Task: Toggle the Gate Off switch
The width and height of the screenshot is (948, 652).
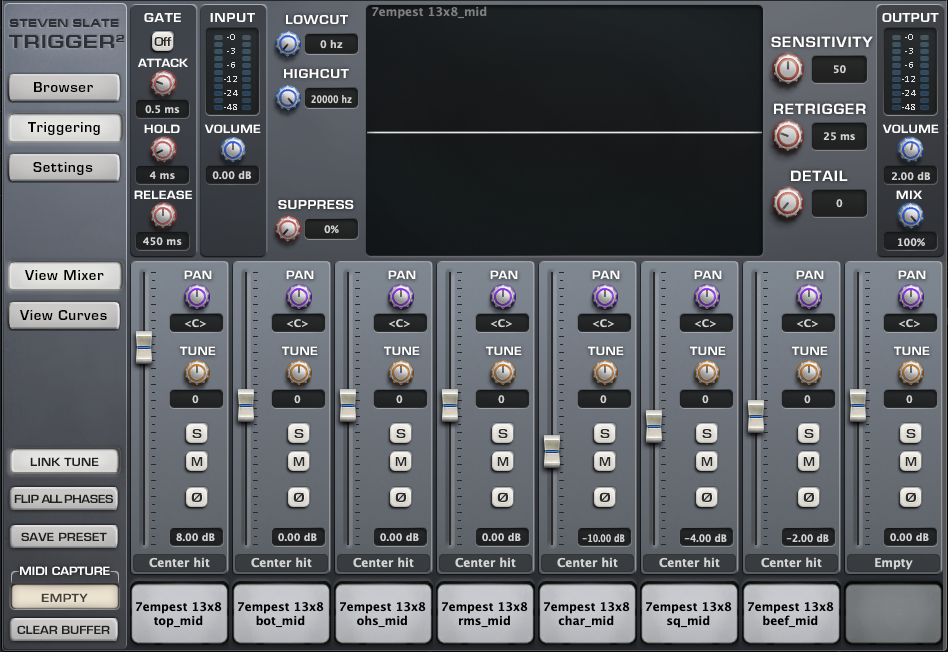Action: coord(162,42)
